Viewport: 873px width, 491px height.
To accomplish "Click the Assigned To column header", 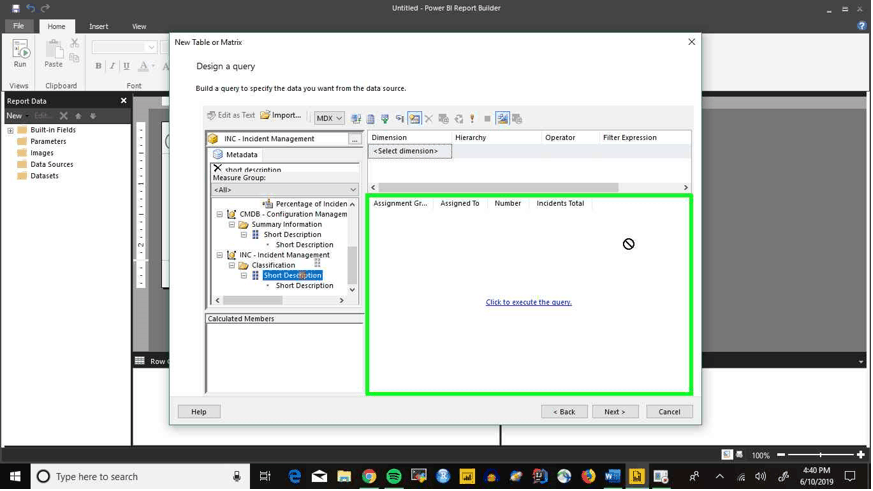I will pos(460,204).
